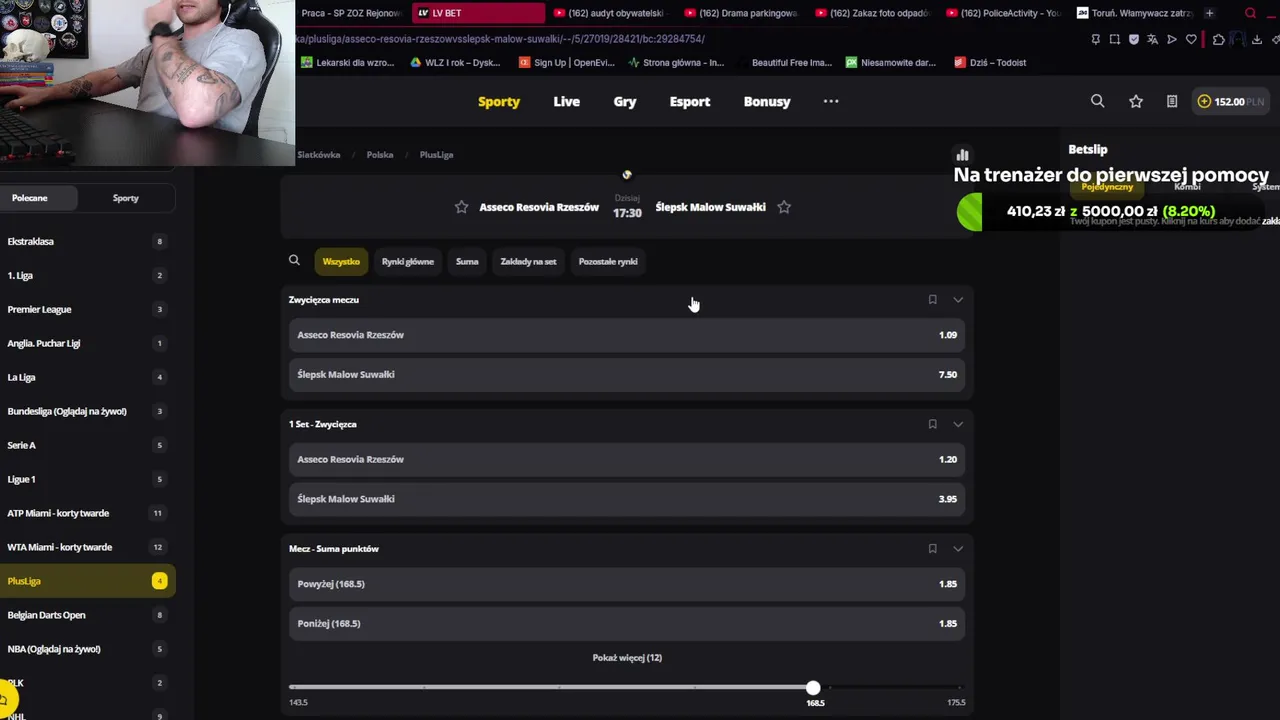Bet on Powyżej (168.5) at 1.85
The image size is (1280, 720).
click(627, 584)
